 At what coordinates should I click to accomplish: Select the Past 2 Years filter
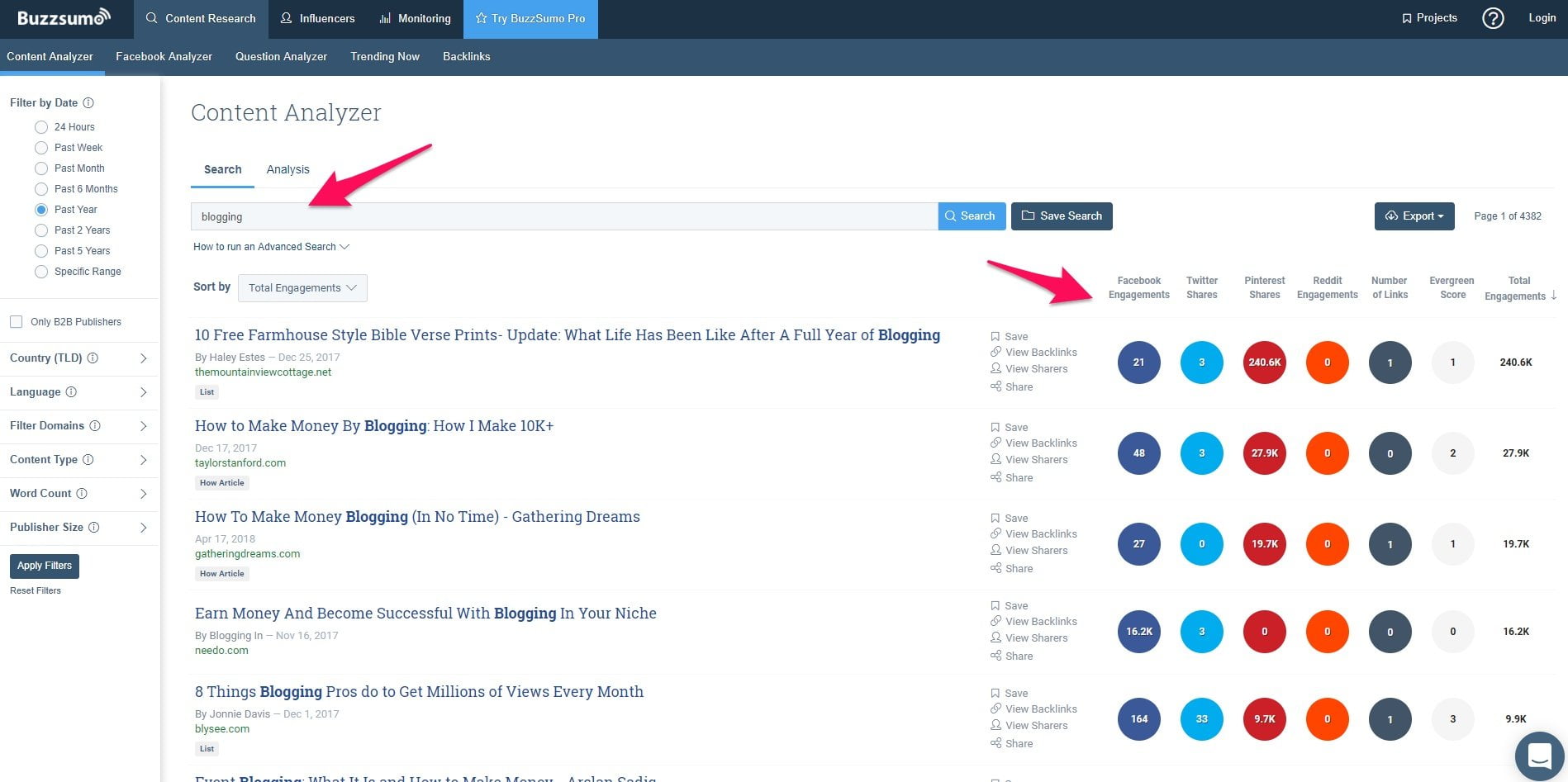(x=41, y=230)
